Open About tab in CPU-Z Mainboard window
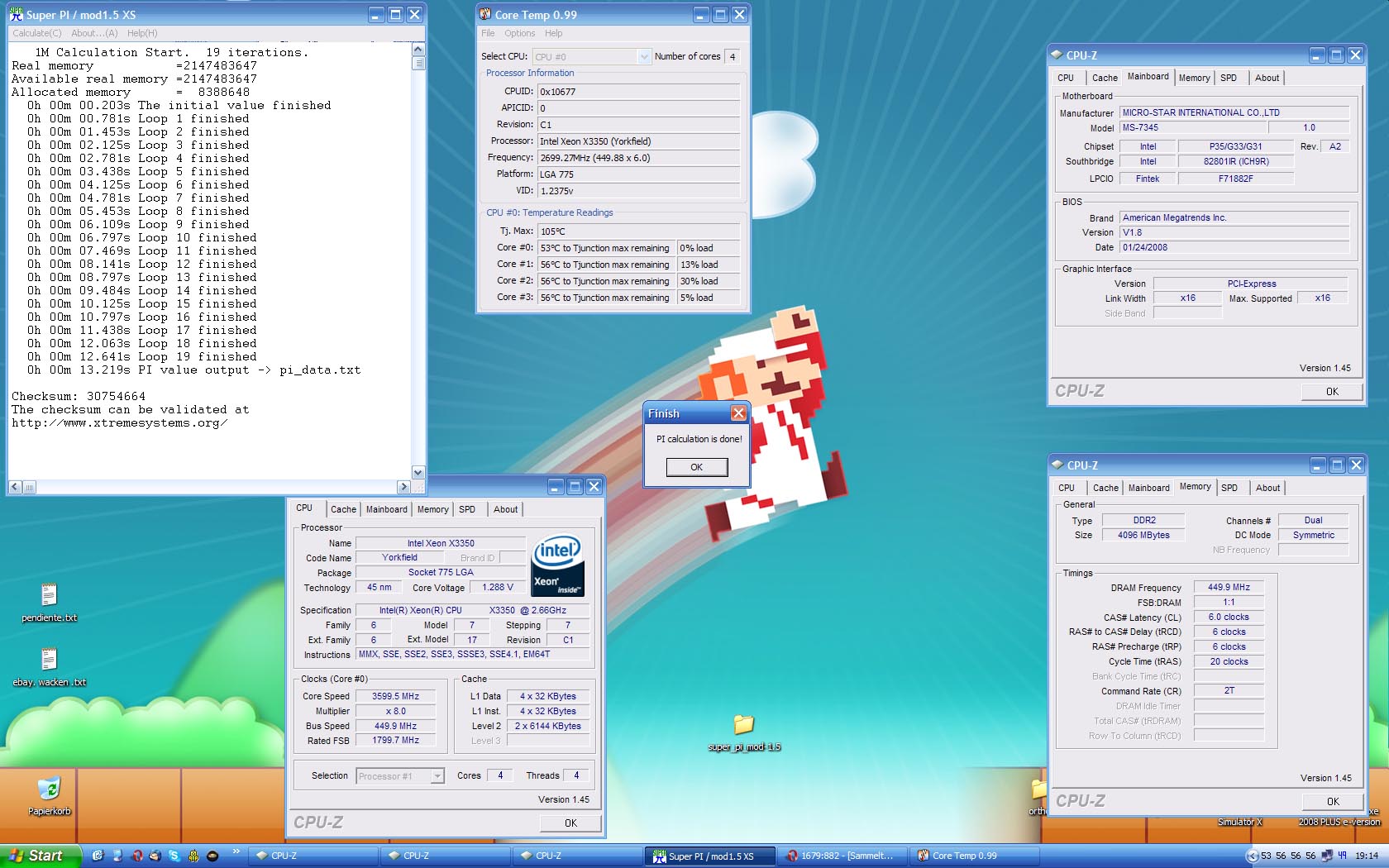Viewport: 1389px width, 868px height. 1267,78
